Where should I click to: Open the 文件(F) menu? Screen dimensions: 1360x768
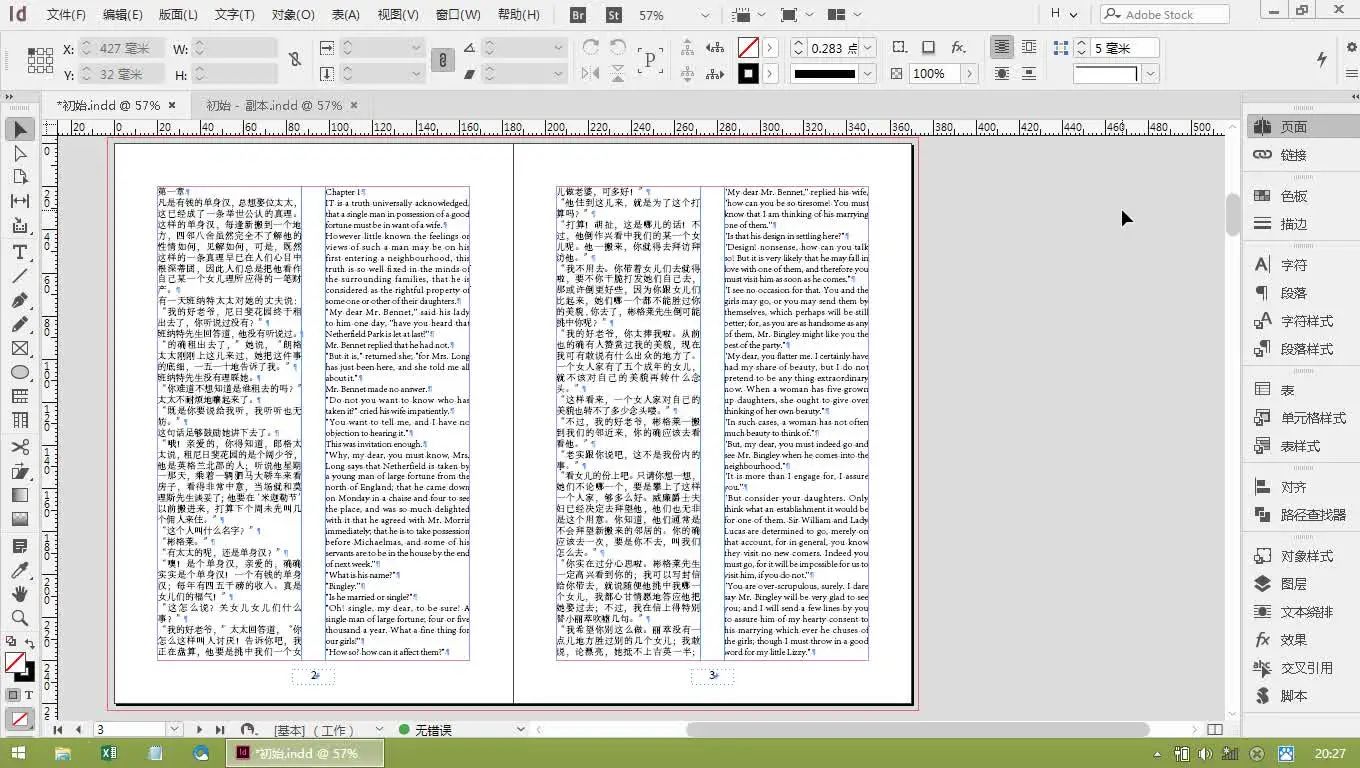pos(66,15)
